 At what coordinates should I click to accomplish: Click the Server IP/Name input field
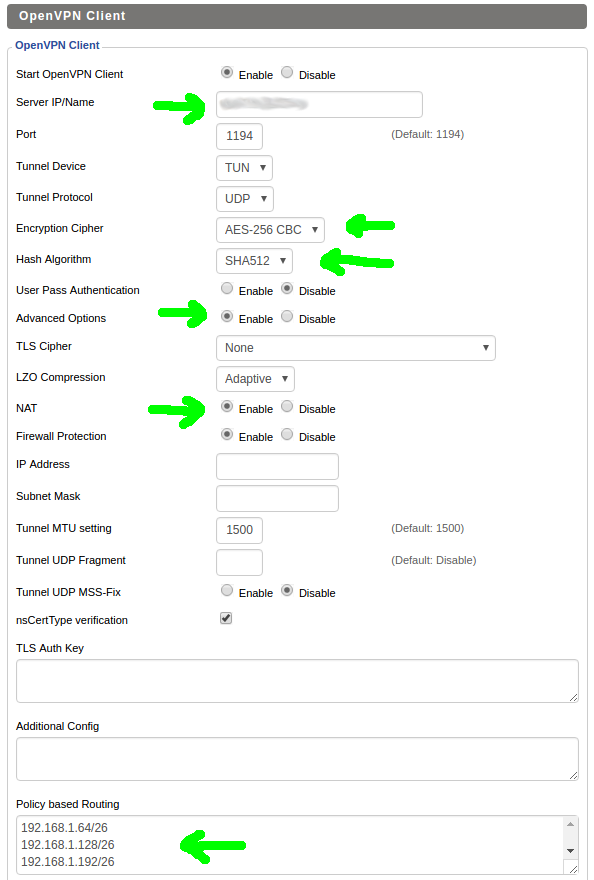coord(319,104)
